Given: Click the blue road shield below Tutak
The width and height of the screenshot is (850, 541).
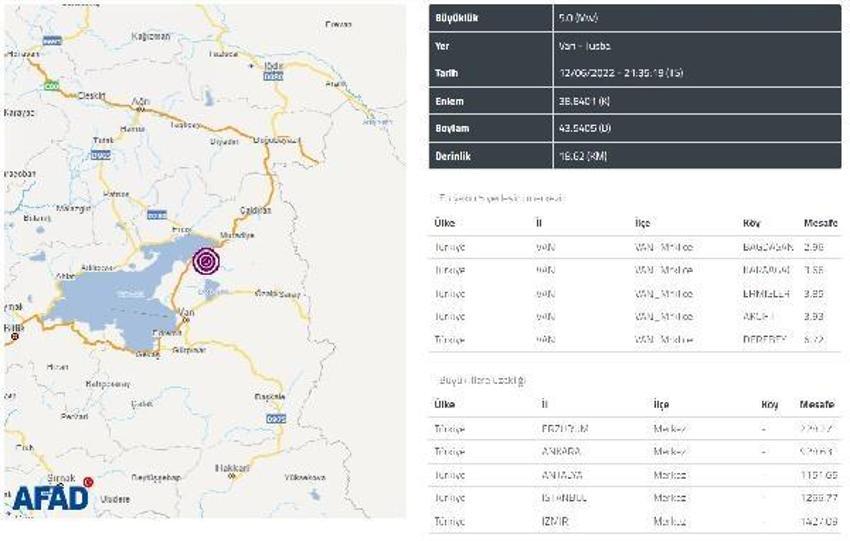Looking at the screenshot, I should click(100, 156).
